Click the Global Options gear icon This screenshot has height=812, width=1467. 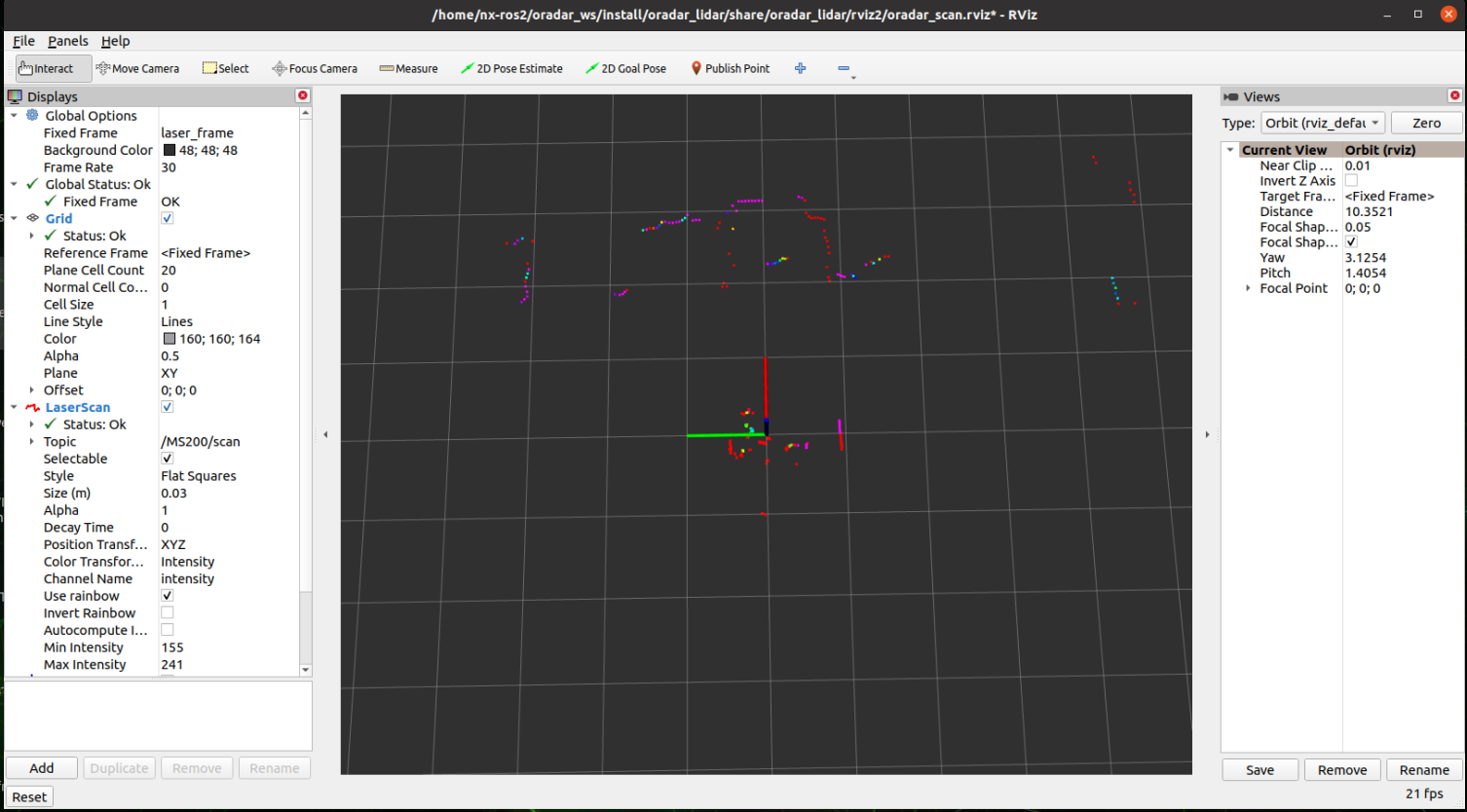pos(33,115)
